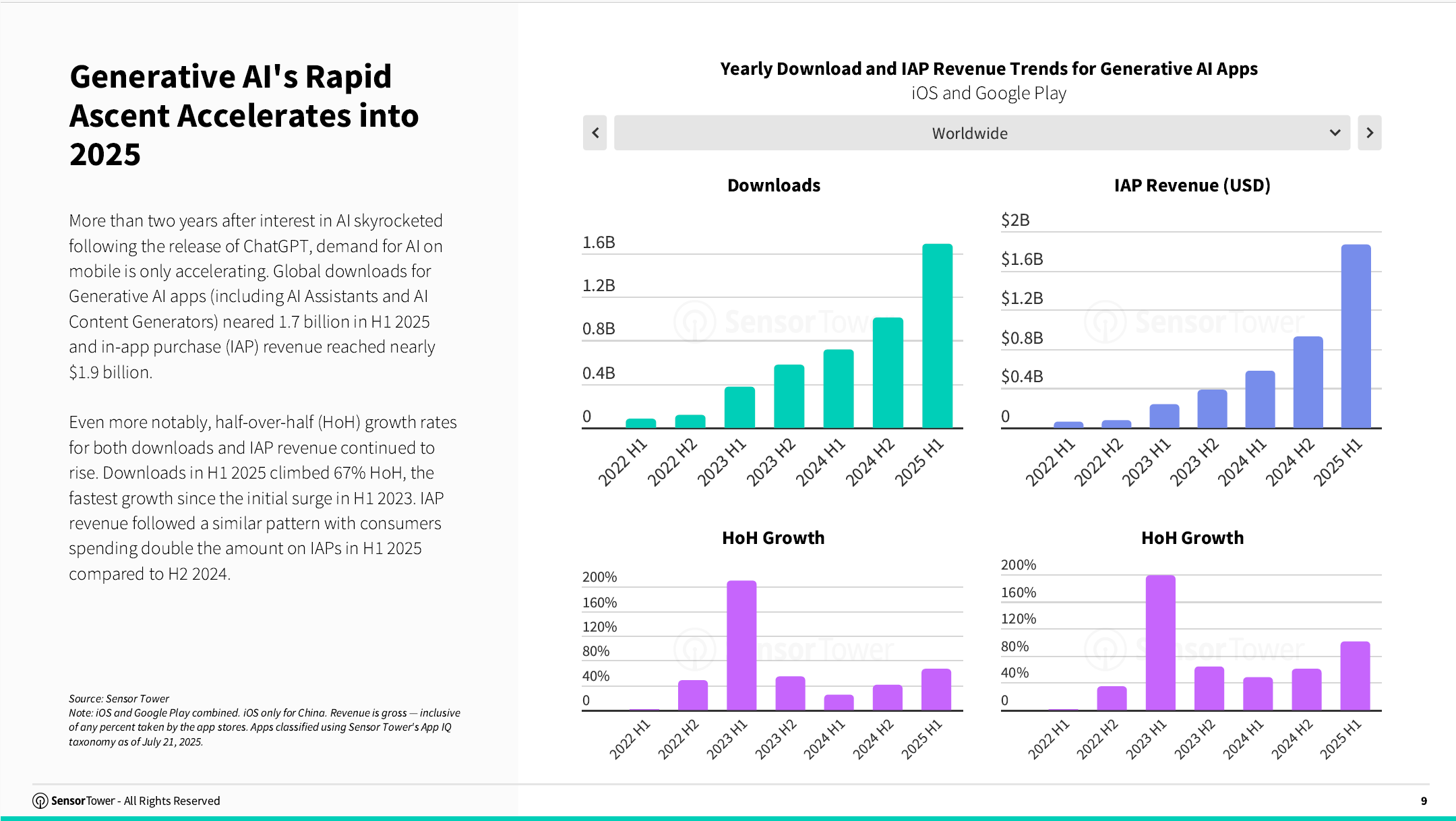Viewport: 1456px width, 821px height.
Task: Click the Downloads chart title
Action: pyautogui.click(x=774, y=185)
